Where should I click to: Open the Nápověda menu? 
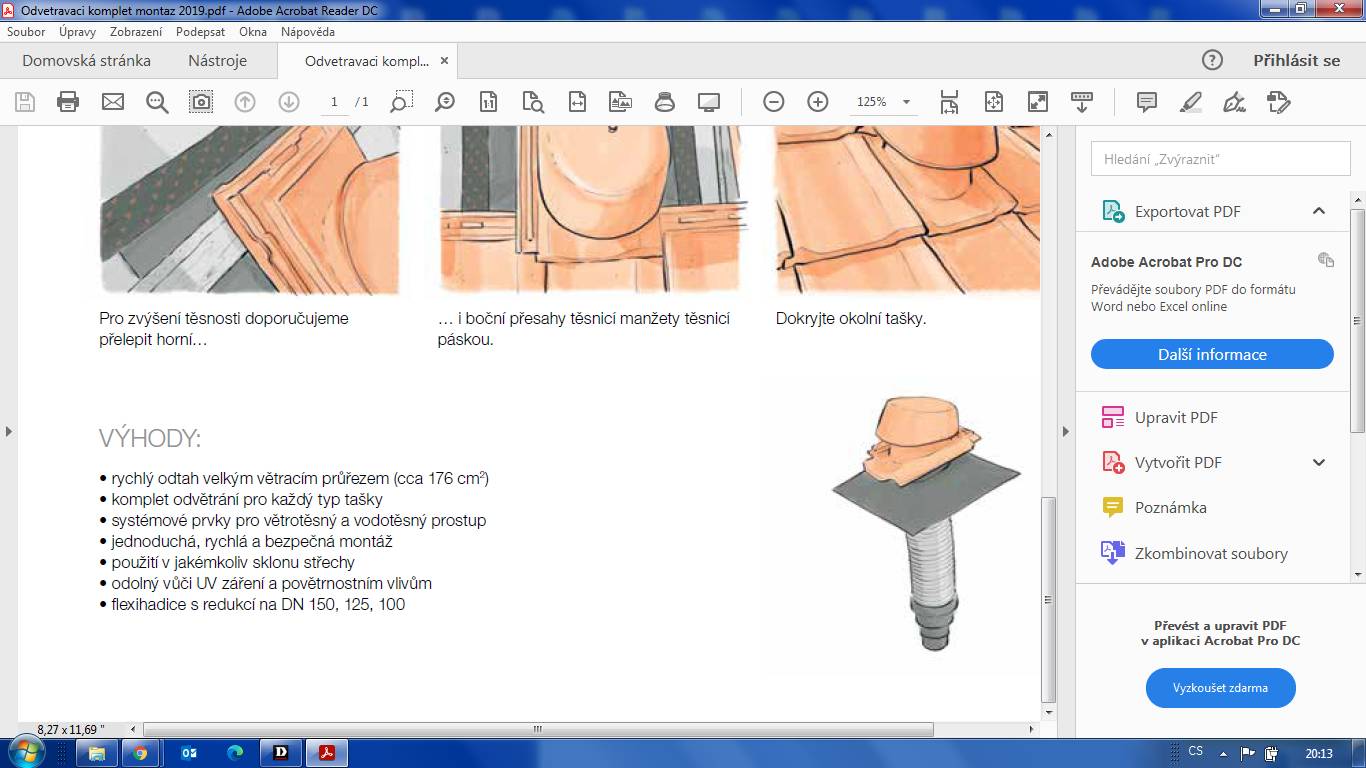(307, 32)
